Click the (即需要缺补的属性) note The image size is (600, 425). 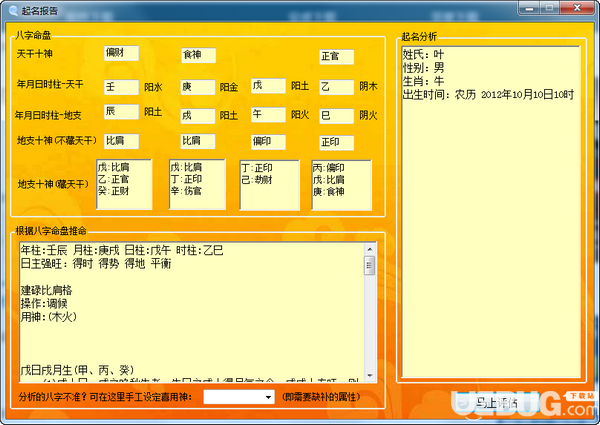[x=321, y=397]
